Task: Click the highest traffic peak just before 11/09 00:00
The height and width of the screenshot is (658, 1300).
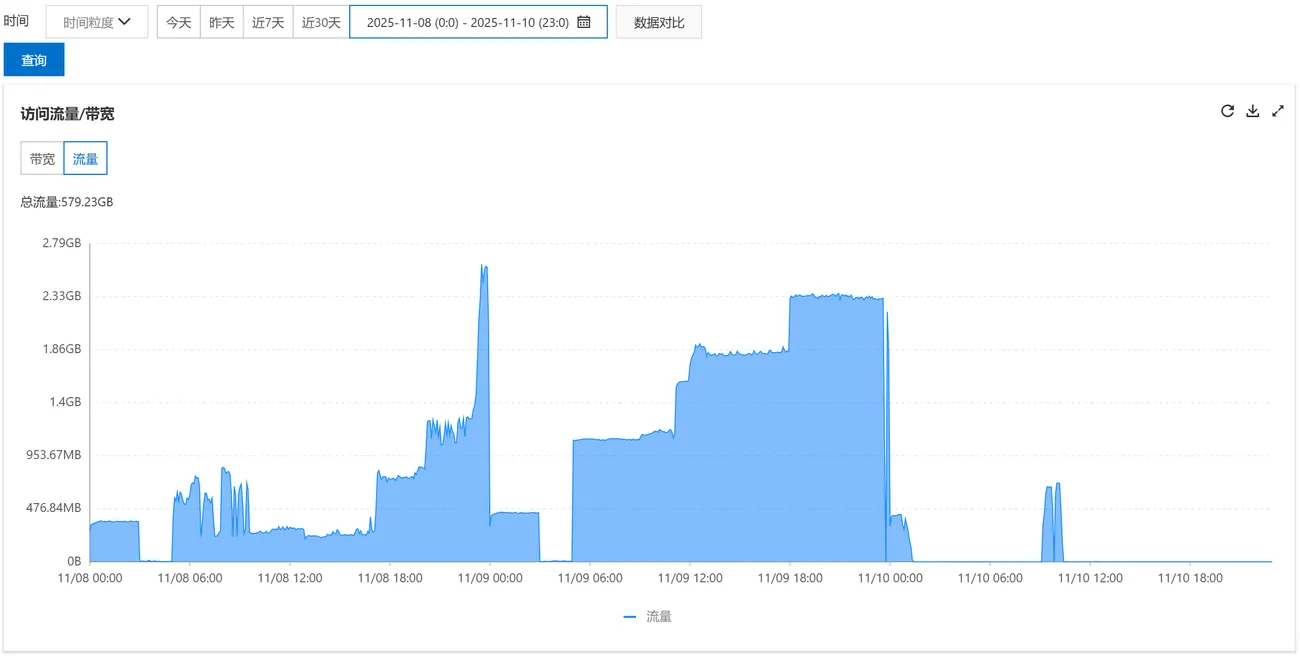Action: click(484, 268)
